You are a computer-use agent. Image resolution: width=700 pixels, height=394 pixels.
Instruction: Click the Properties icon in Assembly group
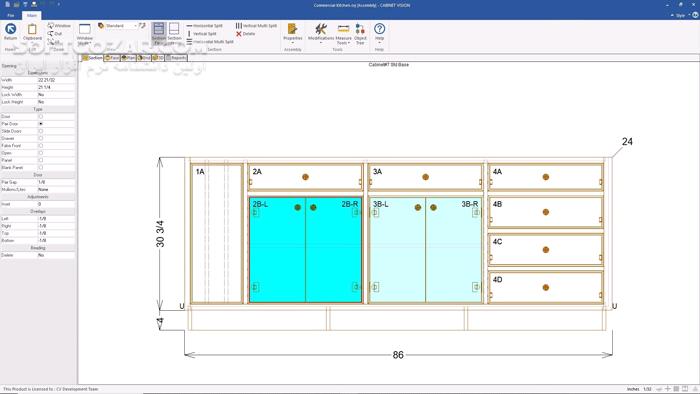coord(292,29)
